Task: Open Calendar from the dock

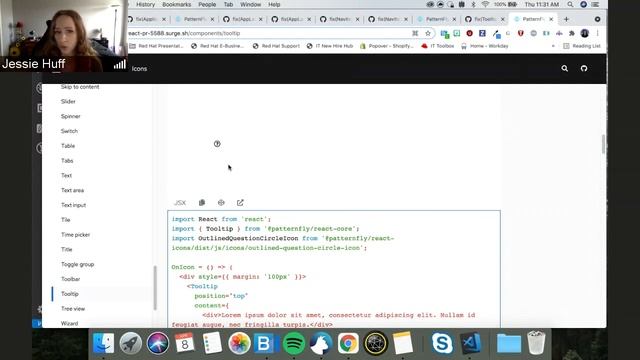Action: point(185,343)
